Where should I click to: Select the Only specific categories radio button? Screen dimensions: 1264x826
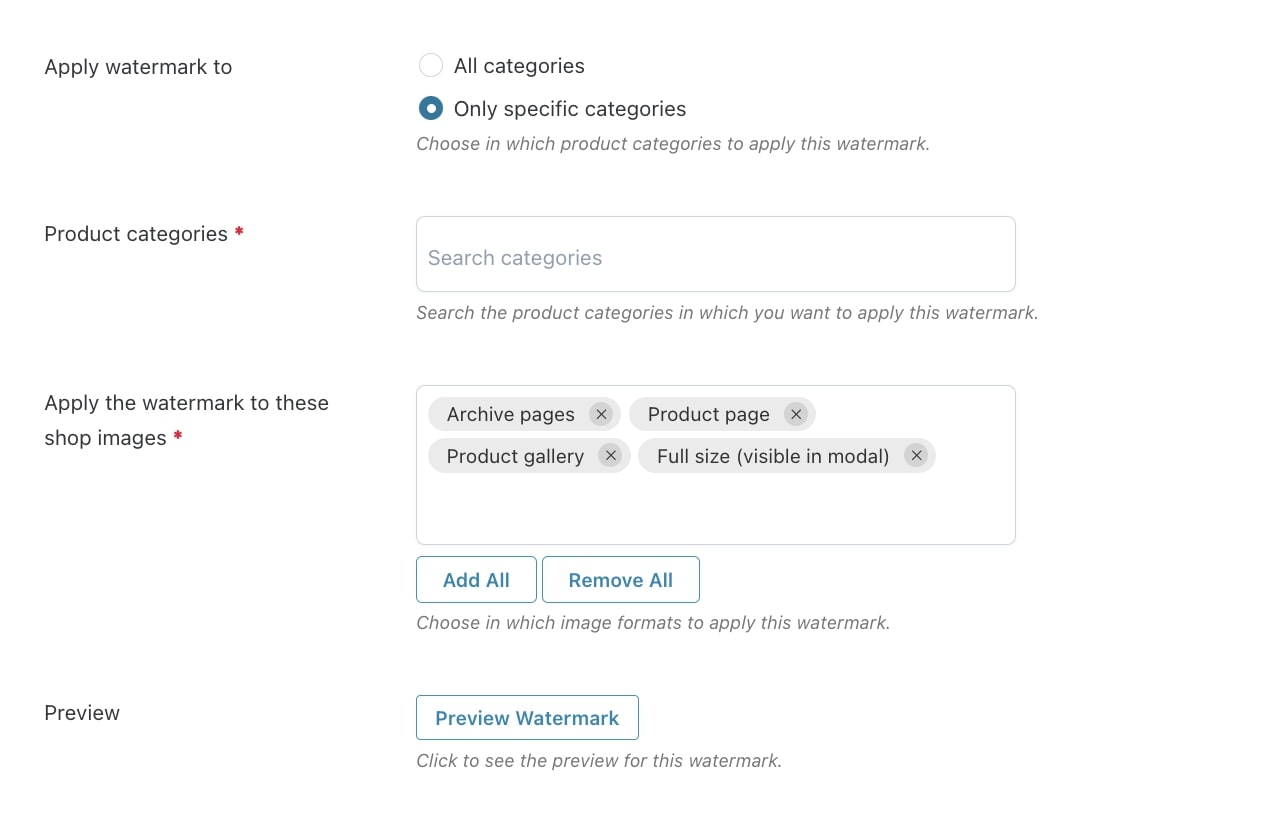tap(431, 108)
